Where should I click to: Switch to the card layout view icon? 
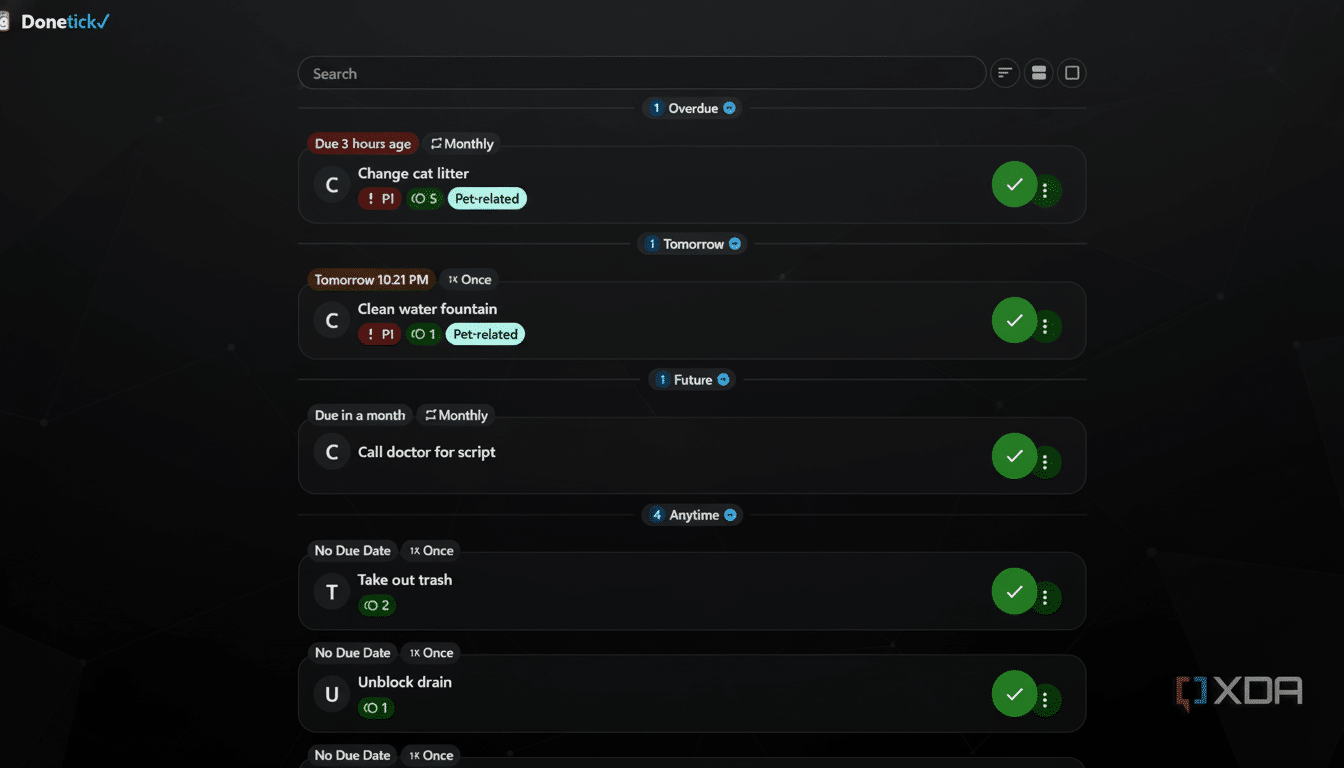click(1038, 72)
